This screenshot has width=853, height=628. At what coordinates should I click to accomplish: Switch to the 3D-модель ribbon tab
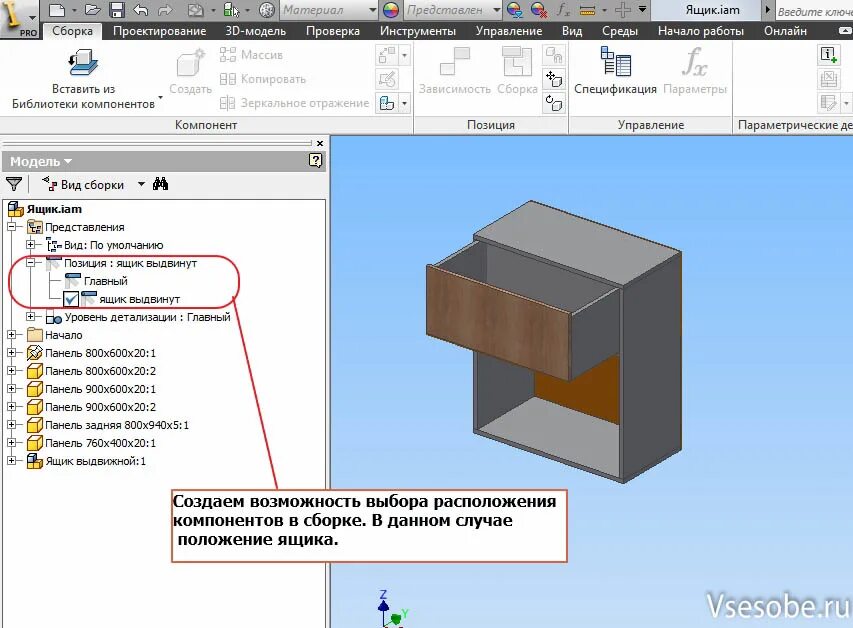pos(256,31)
